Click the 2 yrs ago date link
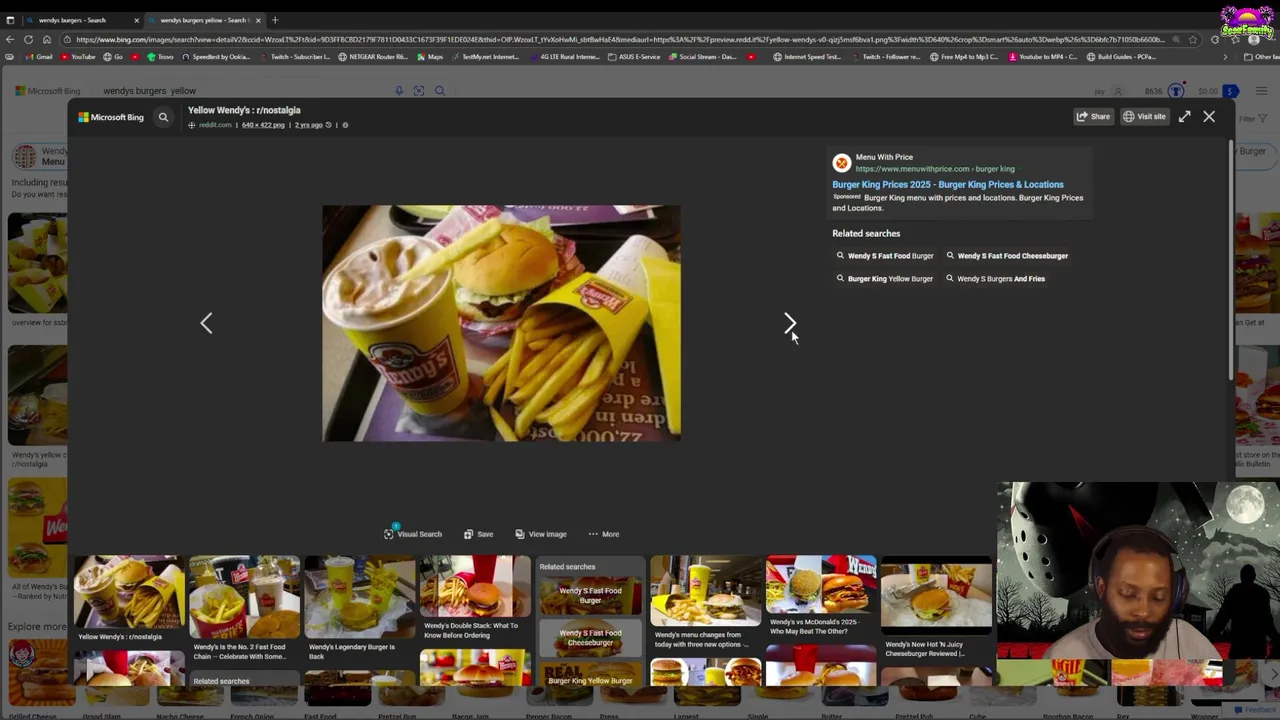Image resolution: width=1280 pixels, height=720 pixels. click(x=308, y=125)
